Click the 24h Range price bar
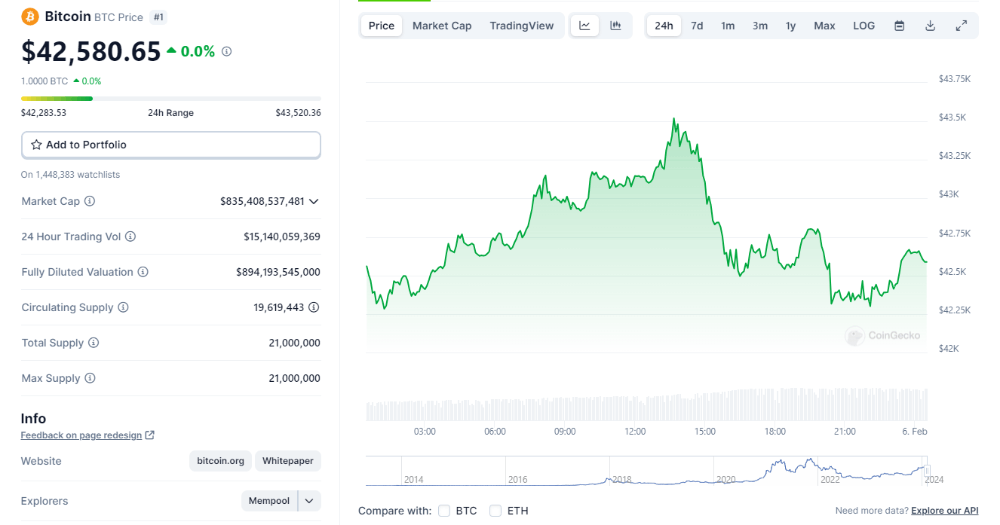The image size is (1000, 525). click(x=171, y=98)
